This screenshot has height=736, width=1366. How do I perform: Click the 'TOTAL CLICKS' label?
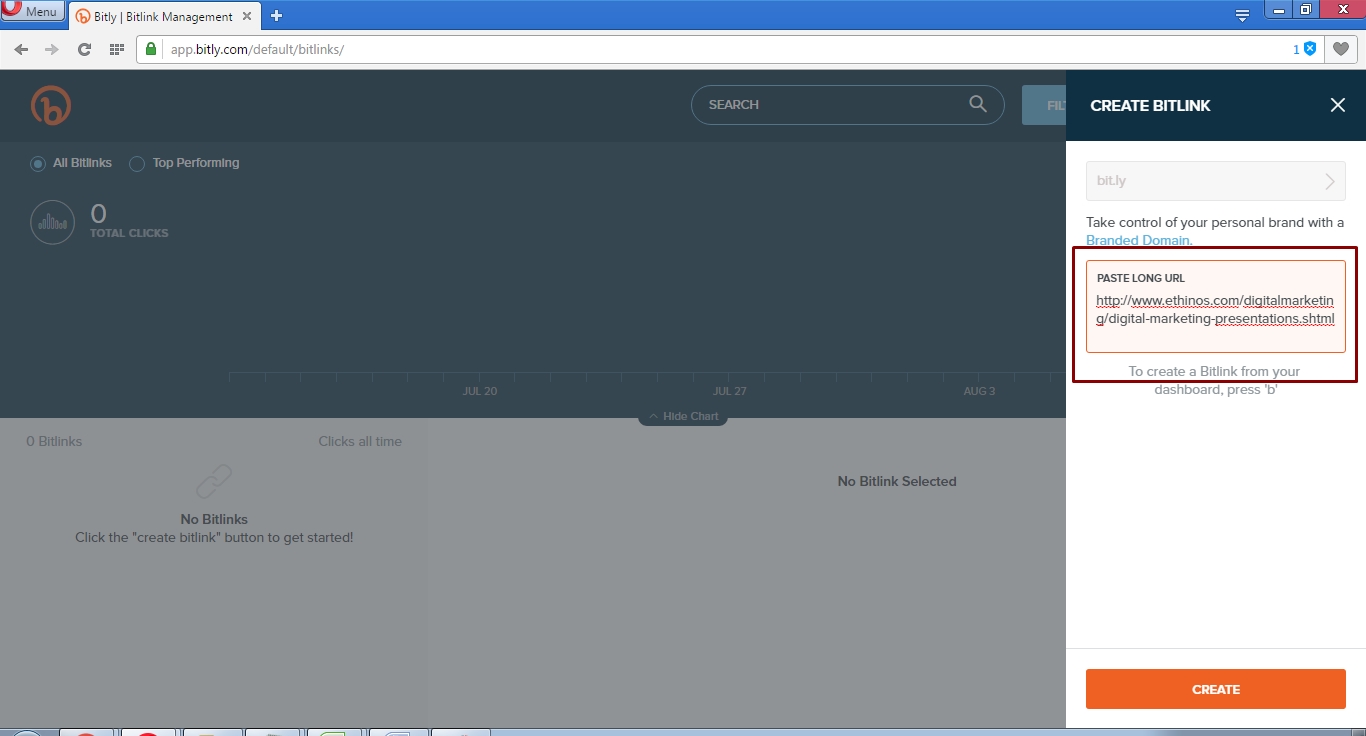click(129, 233)
